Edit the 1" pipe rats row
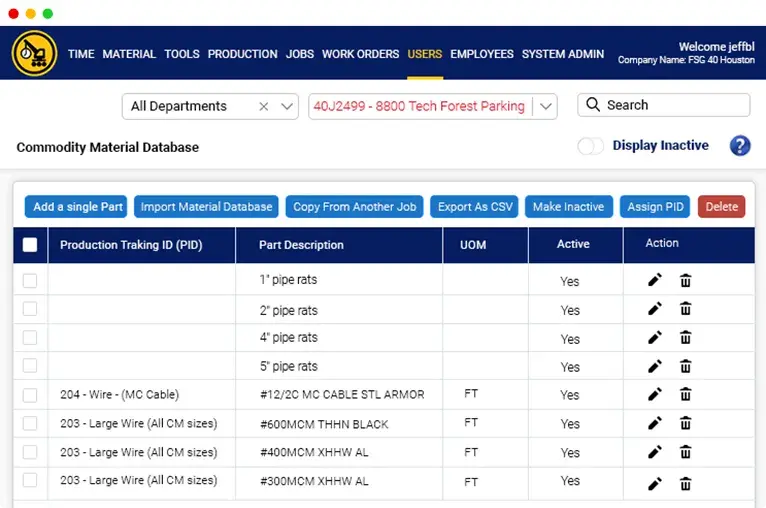The height and width of the screenshot is (508, 766). click(x=655, y=280)
